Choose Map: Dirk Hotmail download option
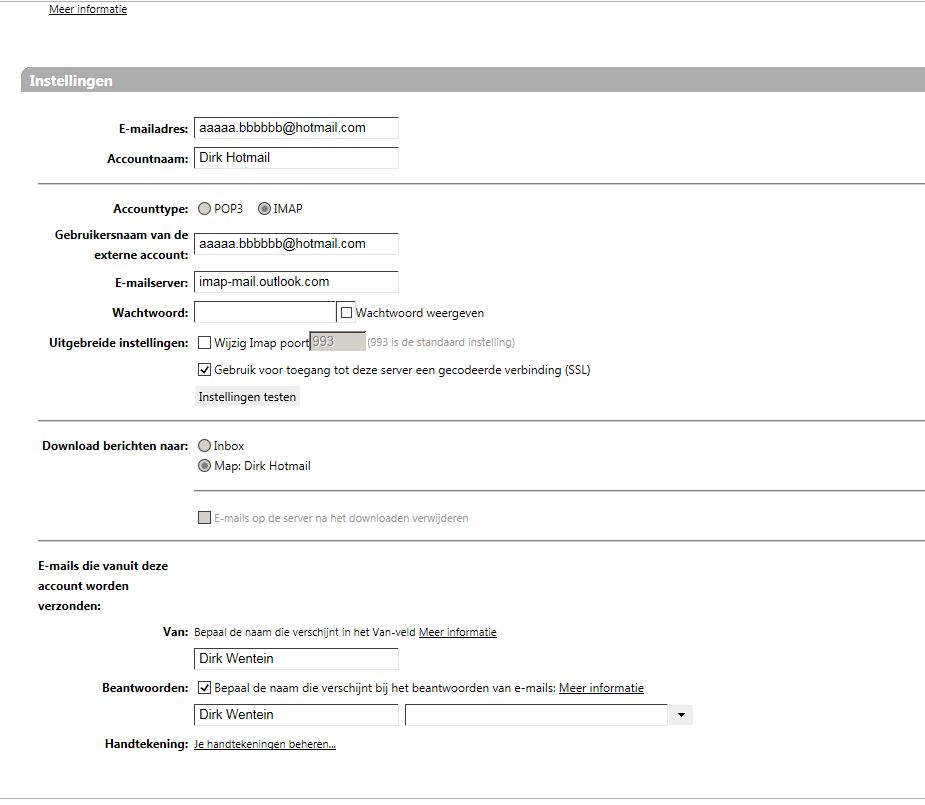Screen dimensions: 925x805 point(204,466)
